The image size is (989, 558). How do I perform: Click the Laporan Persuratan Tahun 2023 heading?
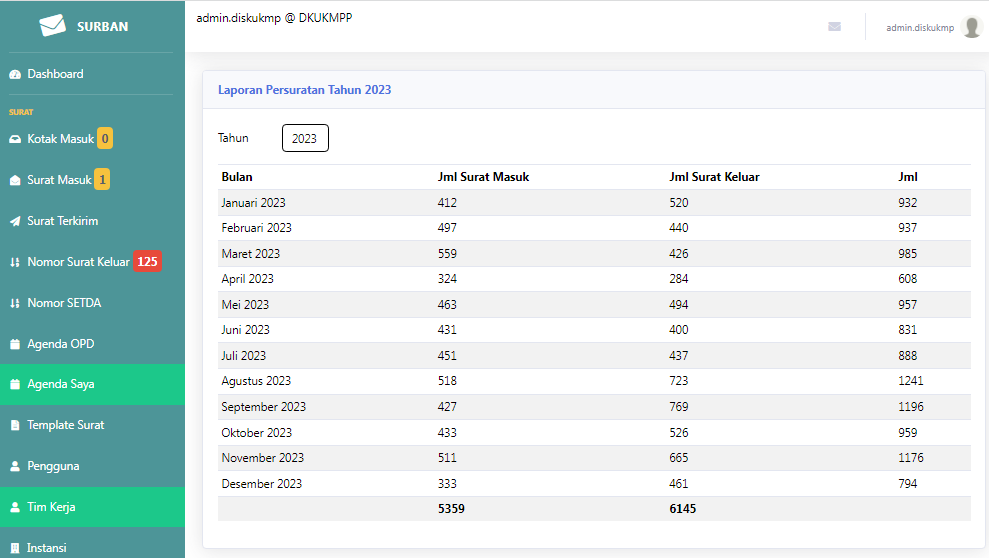point(305,90)
